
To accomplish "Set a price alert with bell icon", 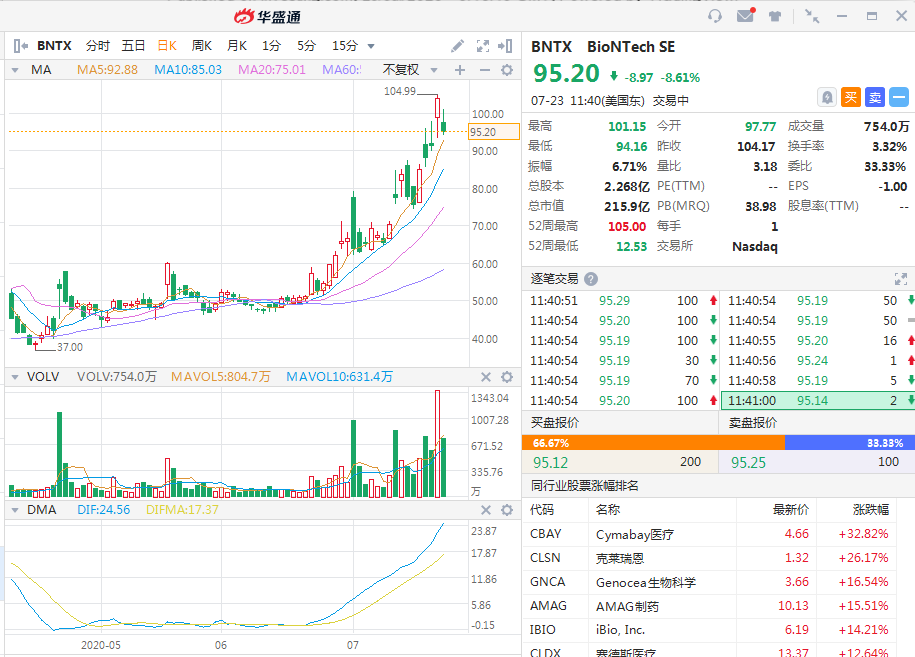I will (827, 97).
